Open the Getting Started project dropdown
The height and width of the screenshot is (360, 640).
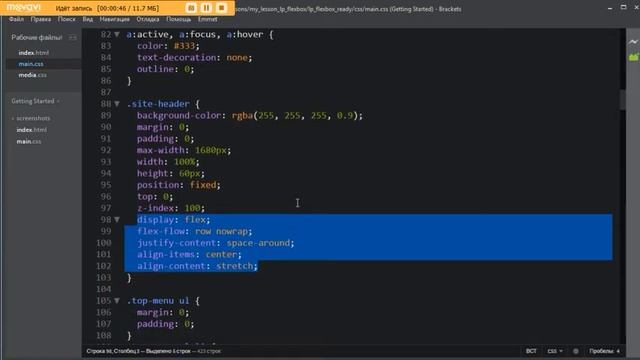click(36, 101)
